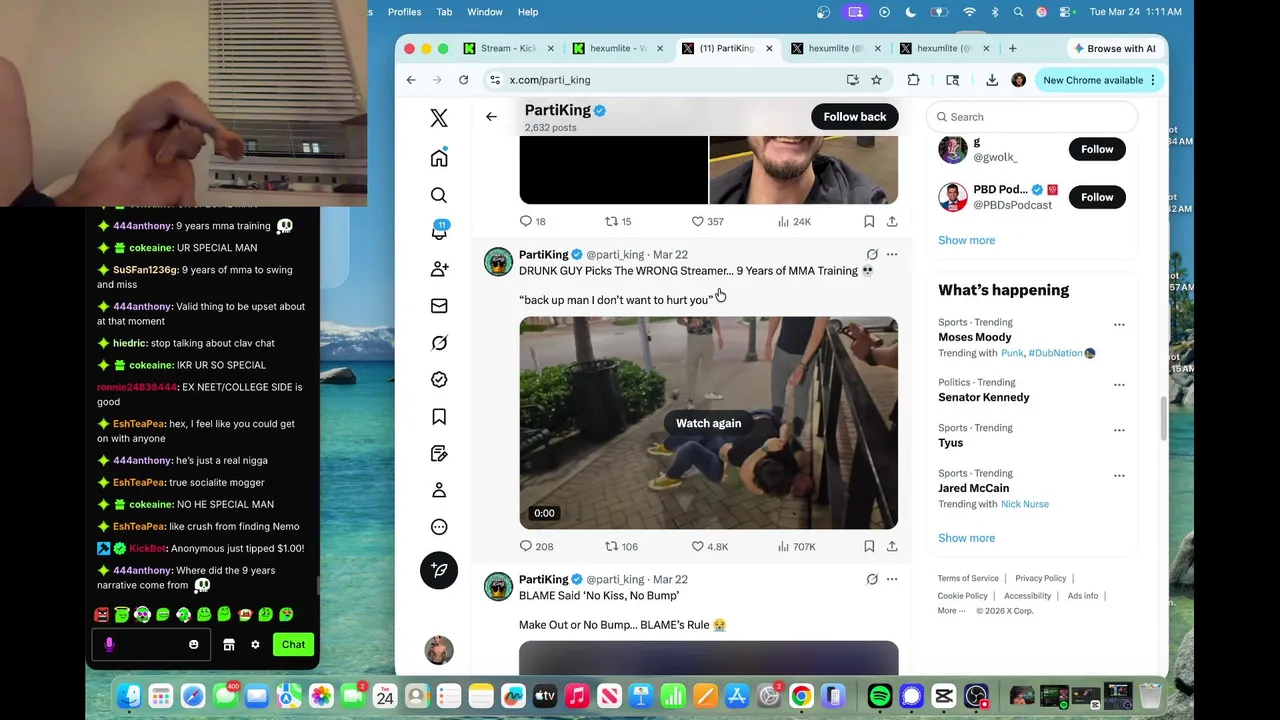Bookmark the post with 24K views
Image resolution: width=1280 pixels, height=720 pixels.
coord(869,221)
